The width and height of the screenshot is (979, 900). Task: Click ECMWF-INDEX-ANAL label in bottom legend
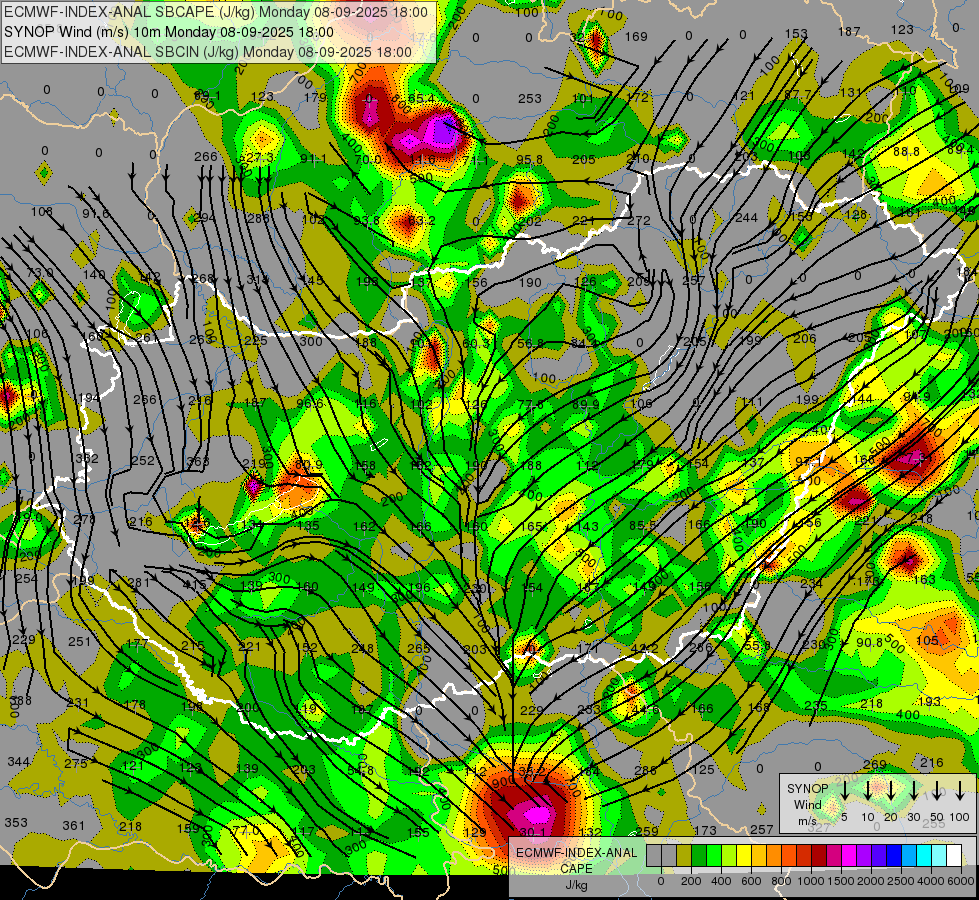pos(576,853)
